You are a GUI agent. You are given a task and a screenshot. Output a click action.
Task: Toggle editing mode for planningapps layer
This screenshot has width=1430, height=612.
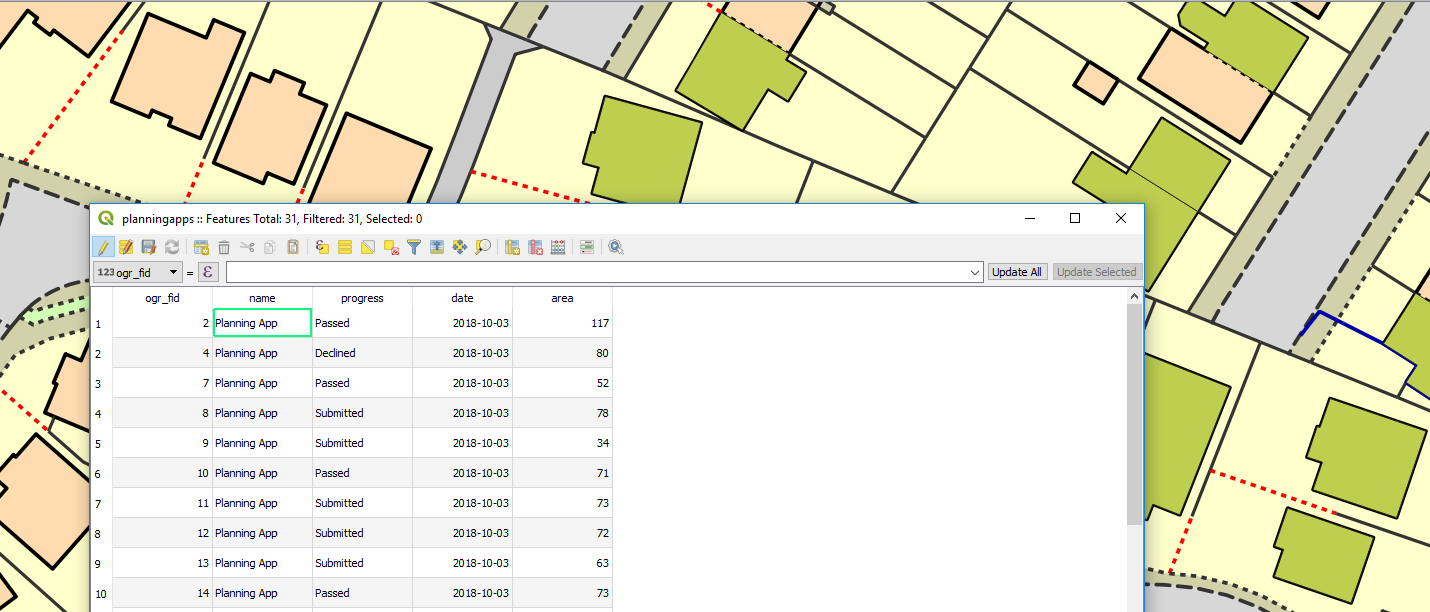[x=102, y=247]
